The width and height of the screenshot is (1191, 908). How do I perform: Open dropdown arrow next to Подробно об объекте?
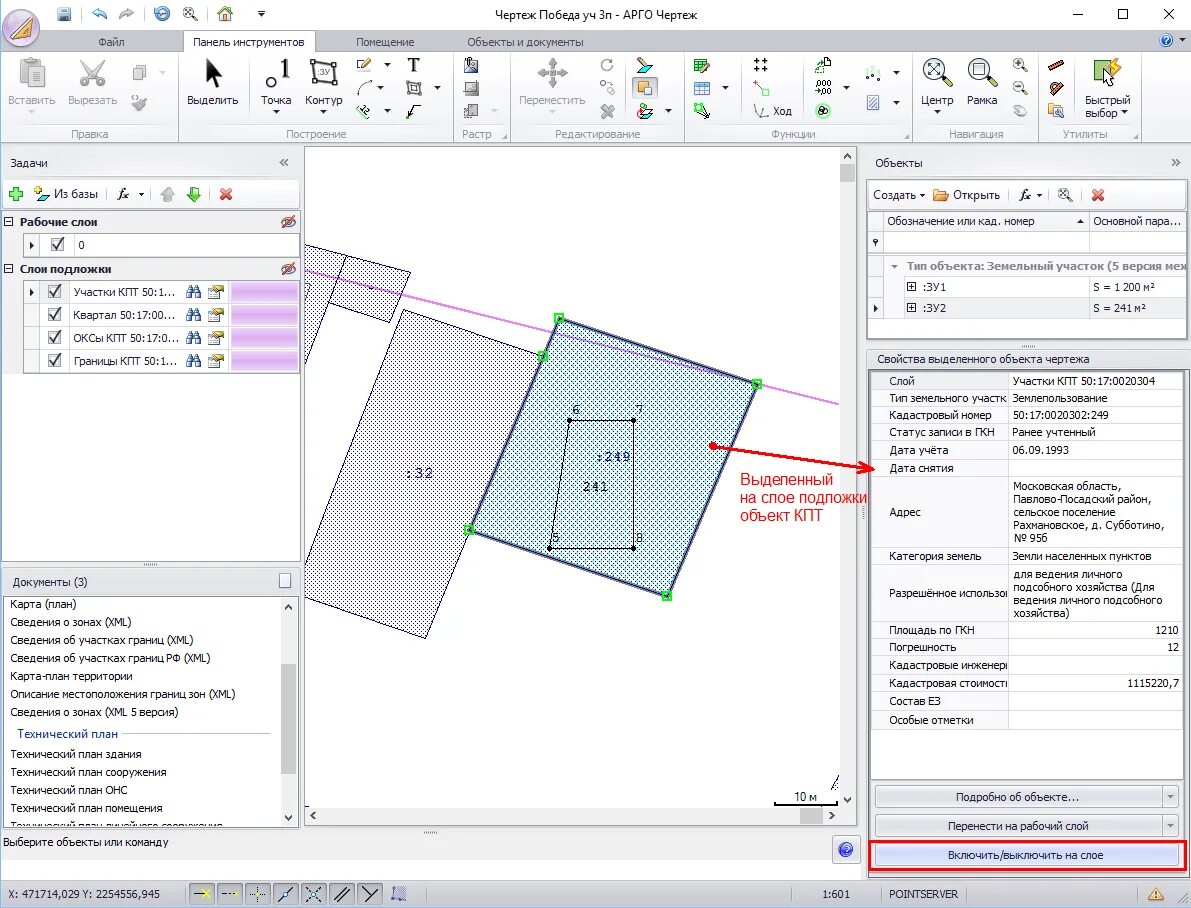(x=1170, y=797)
